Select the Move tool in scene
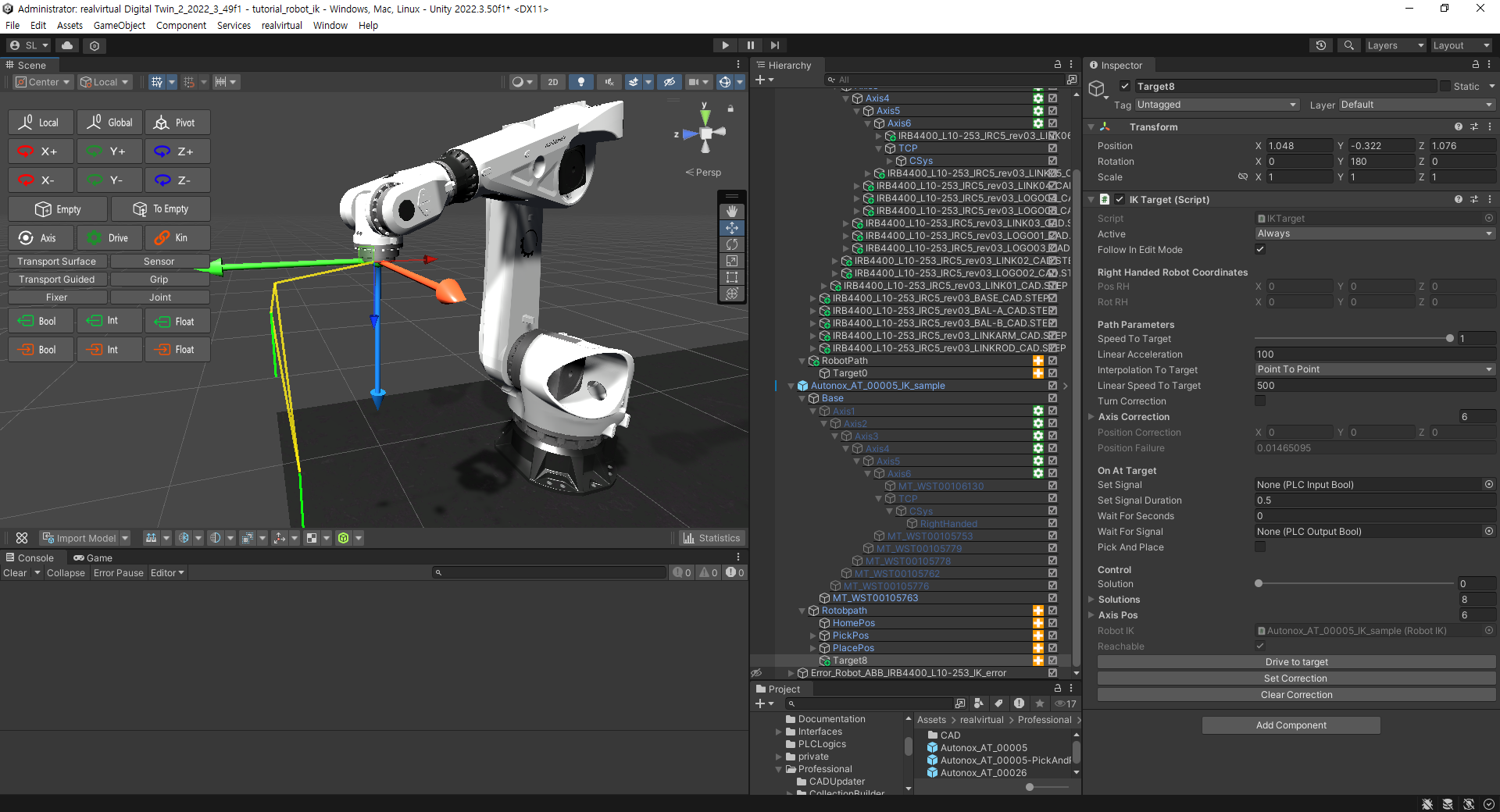1500x812 pixels. coord(732,228)
